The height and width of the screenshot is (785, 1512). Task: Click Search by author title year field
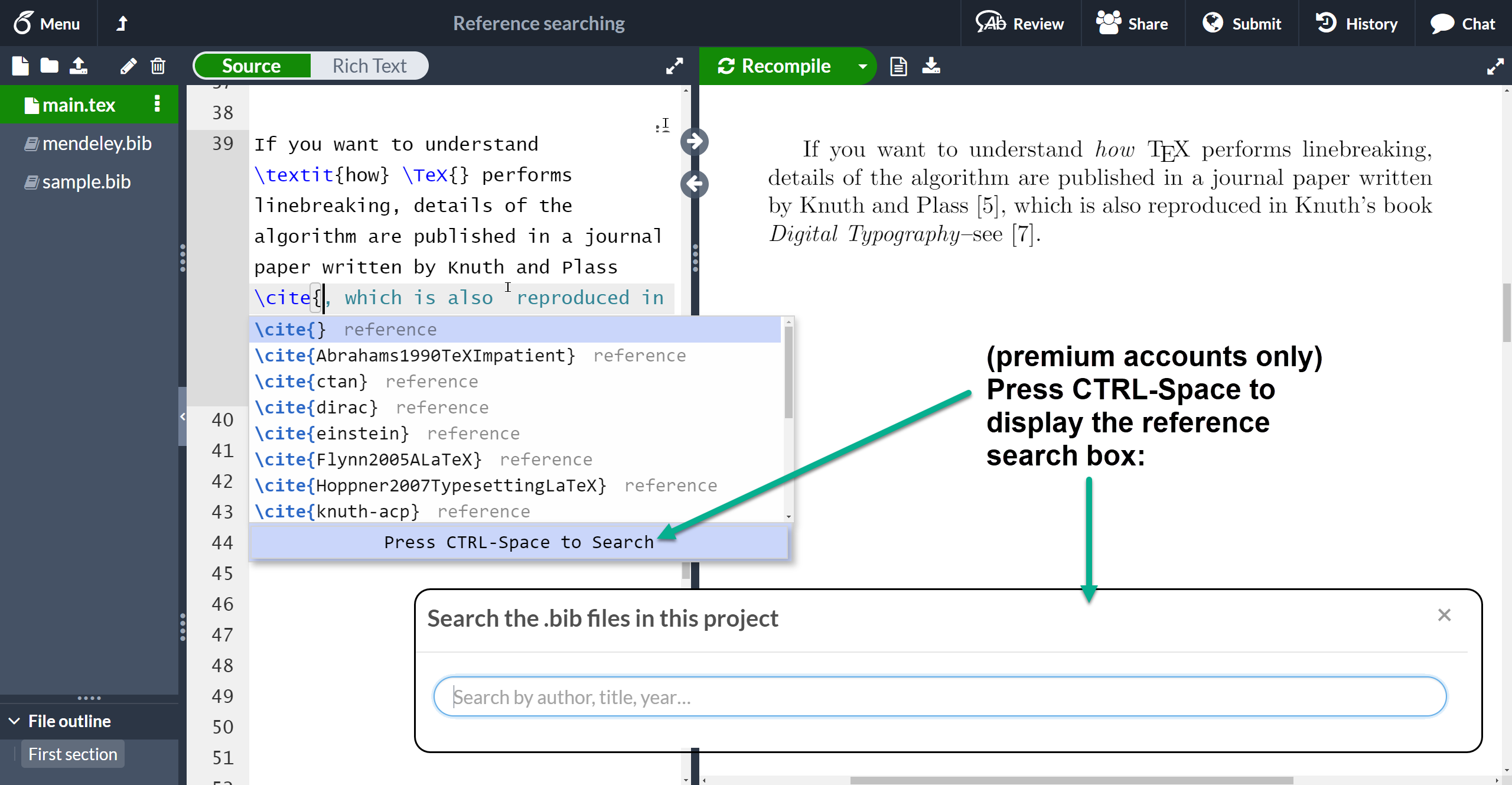point(940,697)
